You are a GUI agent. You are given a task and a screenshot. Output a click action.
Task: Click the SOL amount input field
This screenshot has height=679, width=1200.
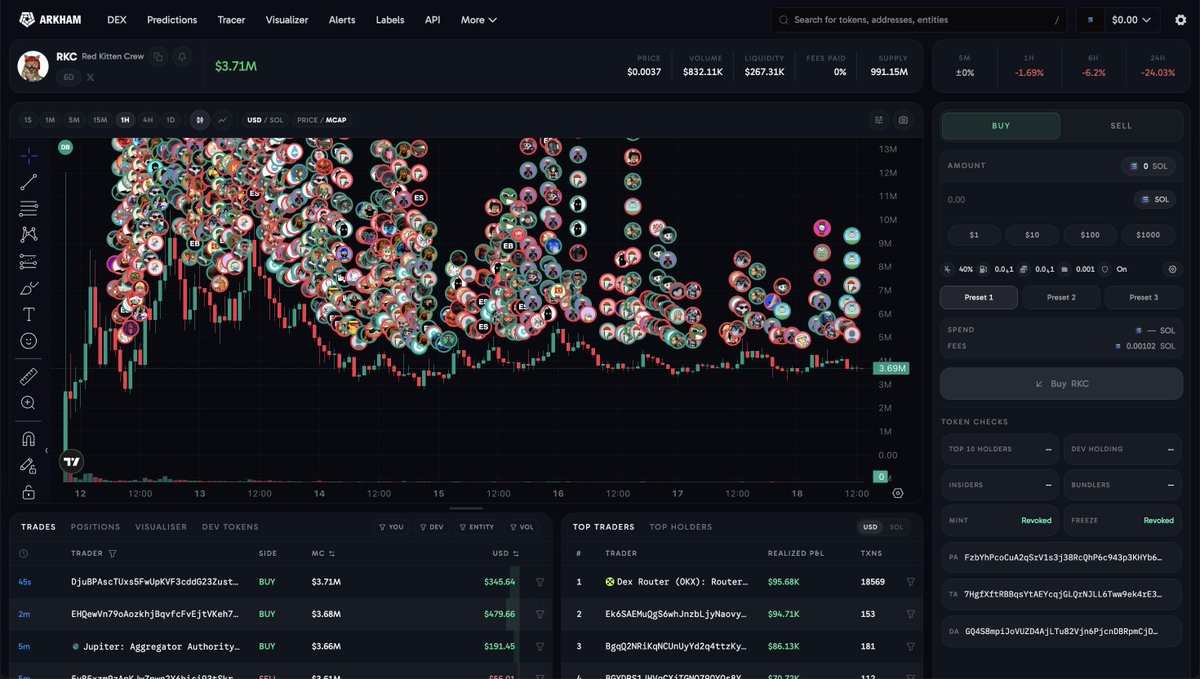[1035, 200]
